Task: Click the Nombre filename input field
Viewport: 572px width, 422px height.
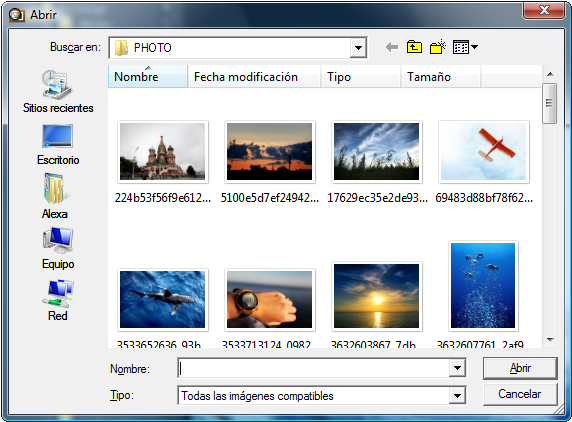Action: tap(314, 368)
